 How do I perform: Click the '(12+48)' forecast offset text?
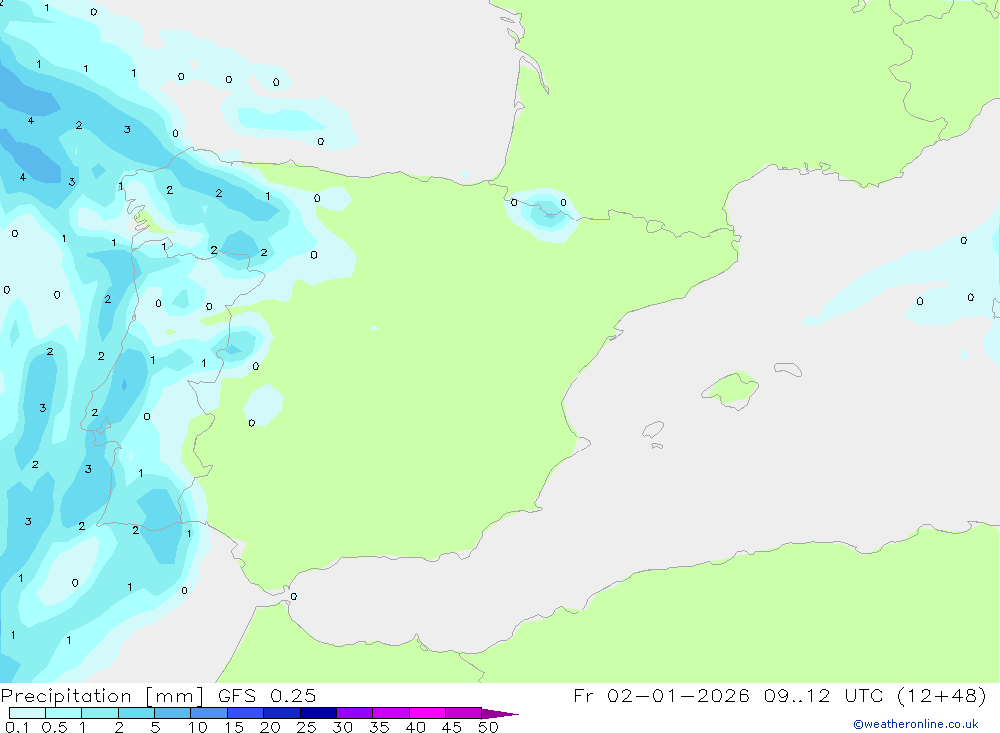coord(941,695)
